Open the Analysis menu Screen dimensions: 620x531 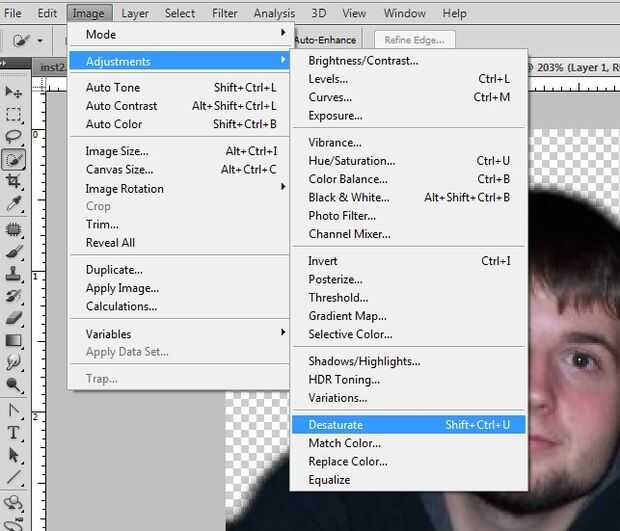[274, 13]
